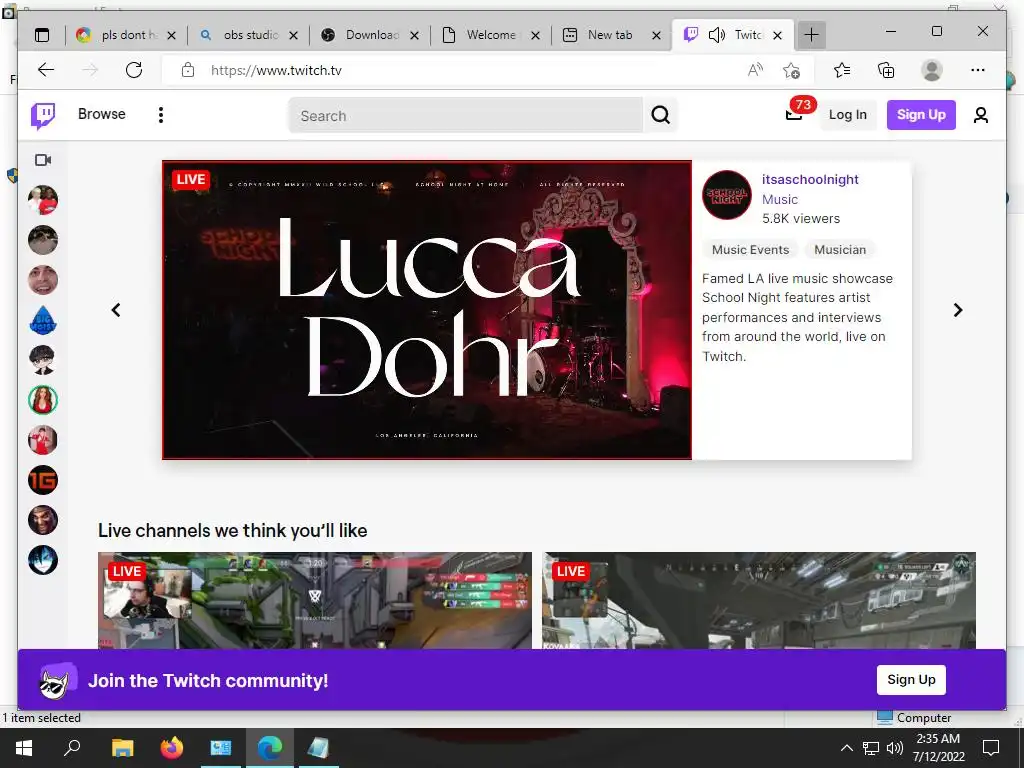The image size is (1024, 768).
Task: Select the Music Events tag
Action: tap(750, 249)
